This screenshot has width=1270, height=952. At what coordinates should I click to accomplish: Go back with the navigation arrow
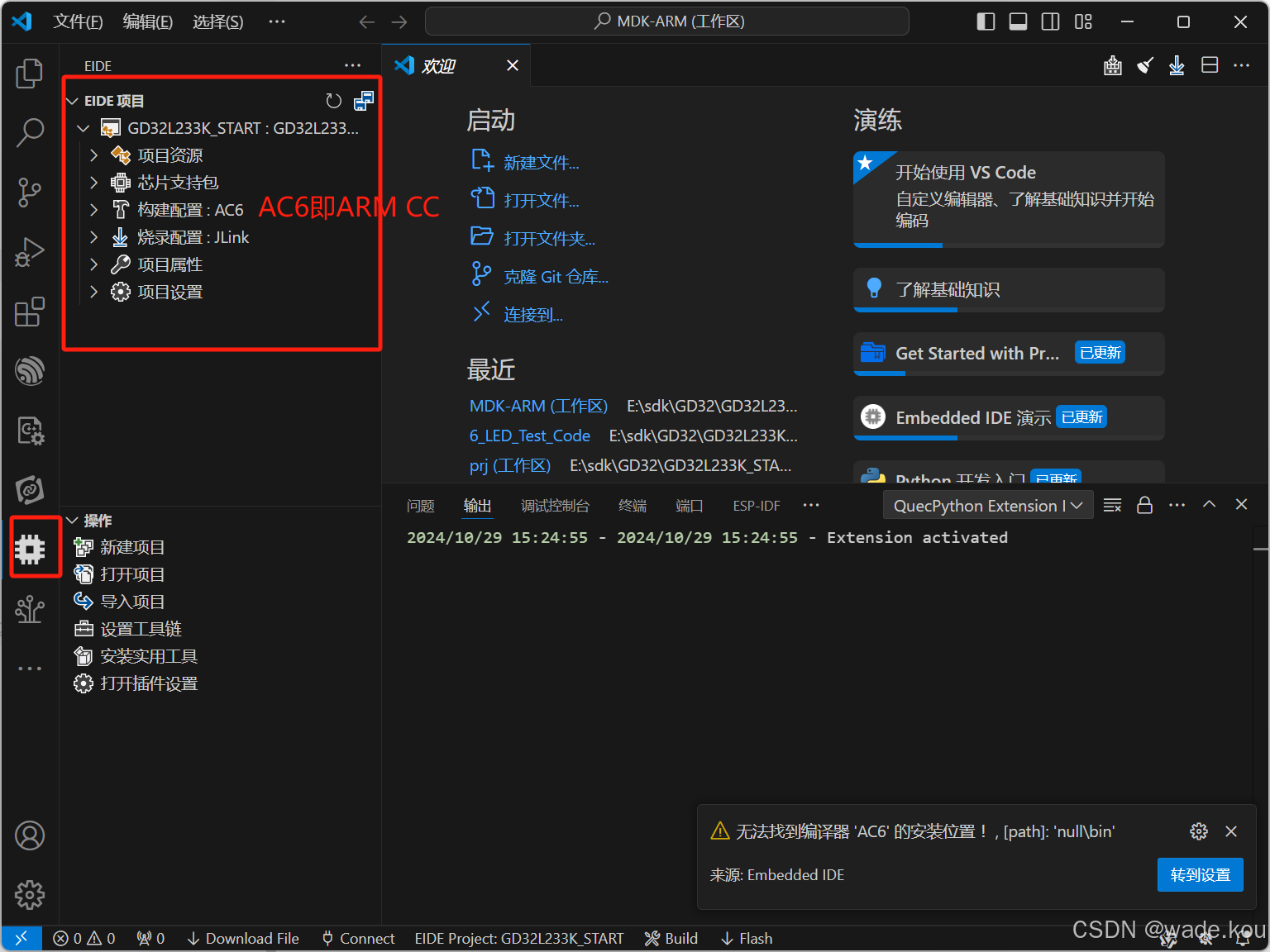[367, 21]
